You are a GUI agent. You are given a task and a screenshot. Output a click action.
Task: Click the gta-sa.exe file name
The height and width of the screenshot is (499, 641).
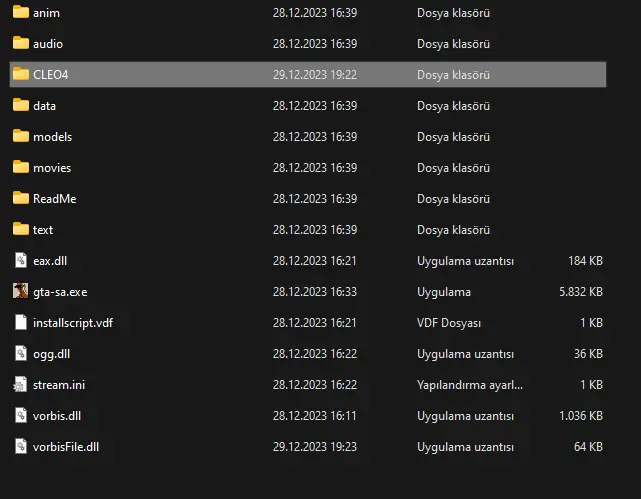click(x=60, y=292)
